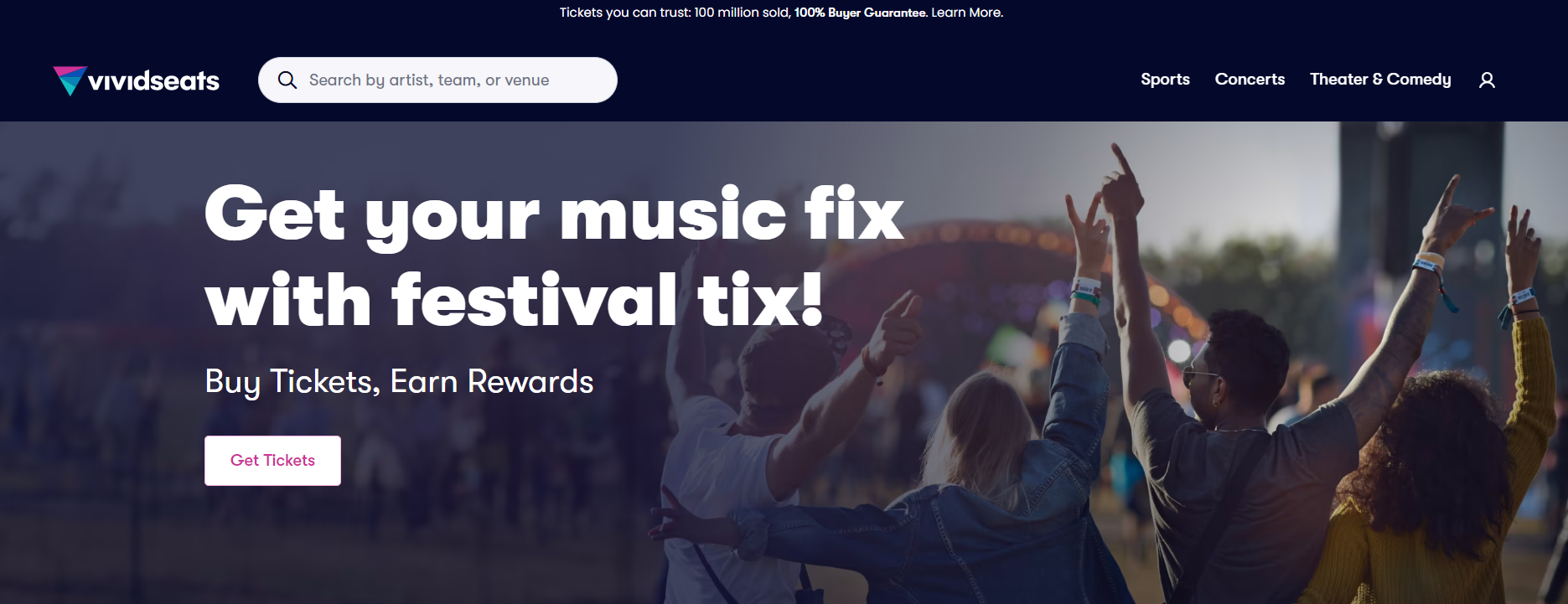Click the "Get your music fix" headline
The height and width of the screenshot is (604, 1568).
coord(554,214)
